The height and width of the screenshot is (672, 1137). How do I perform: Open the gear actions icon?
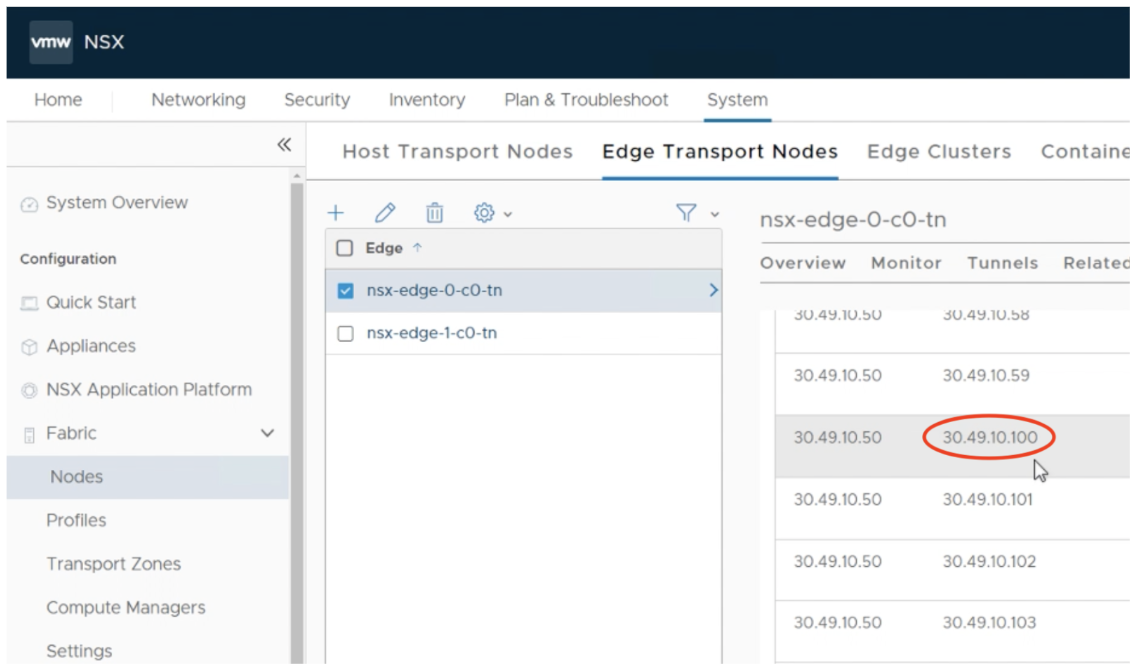point(484,213)
